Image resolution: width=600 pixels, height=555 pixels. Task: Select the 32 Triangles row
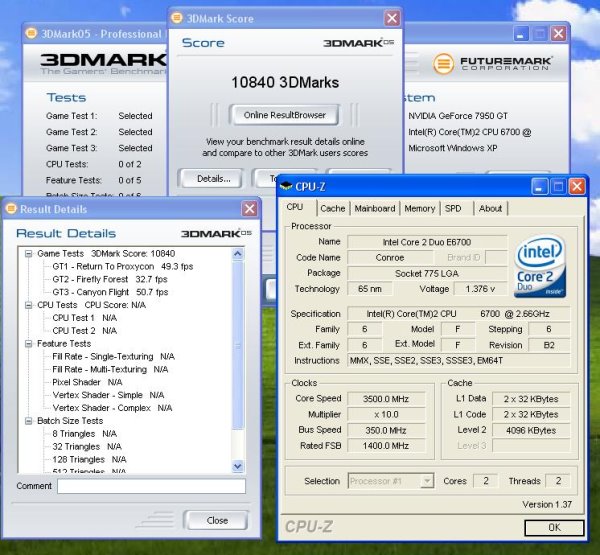[x=87, y=447]
